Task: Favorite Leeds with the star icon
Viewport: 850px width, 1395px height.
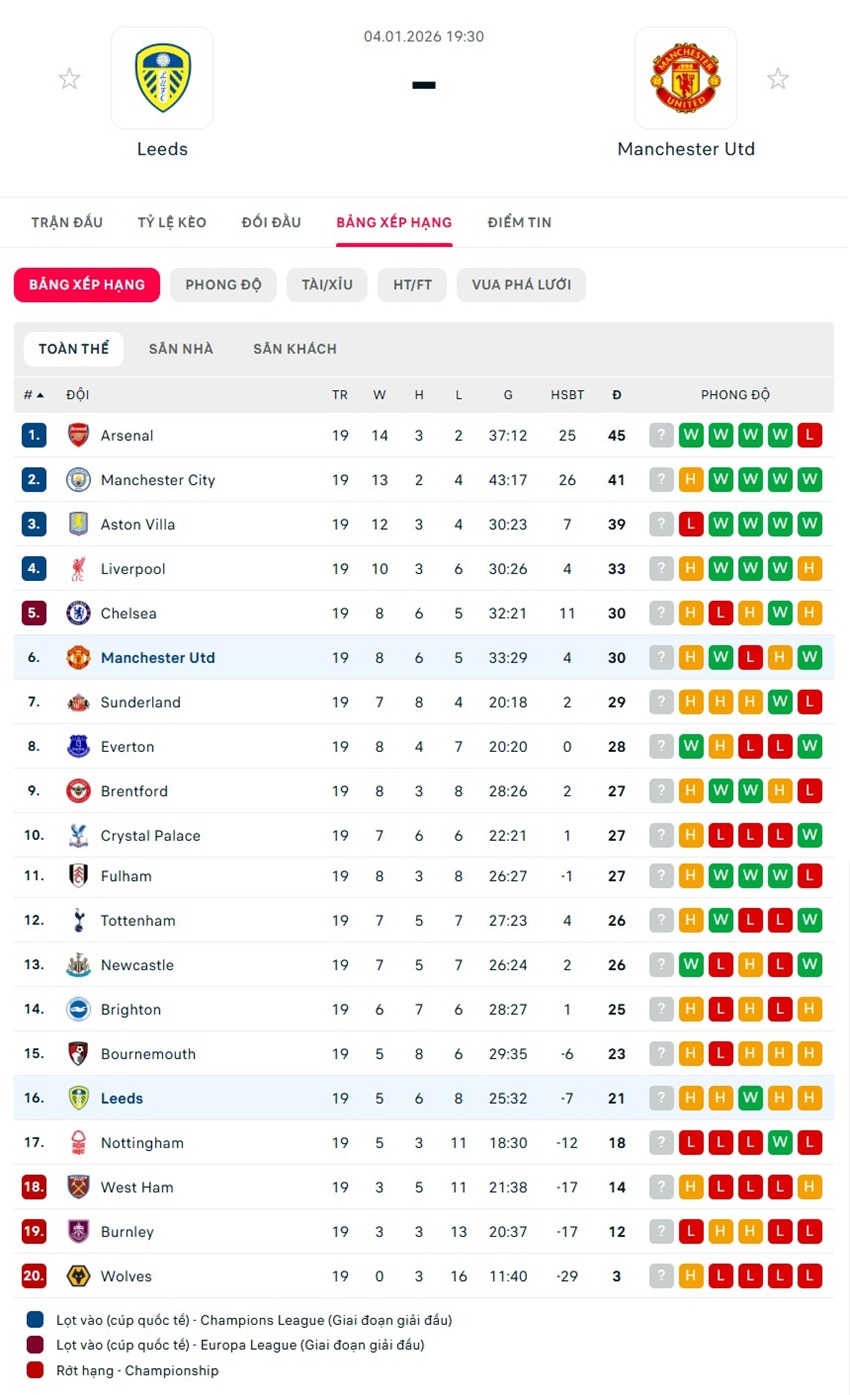Action: 69,79
